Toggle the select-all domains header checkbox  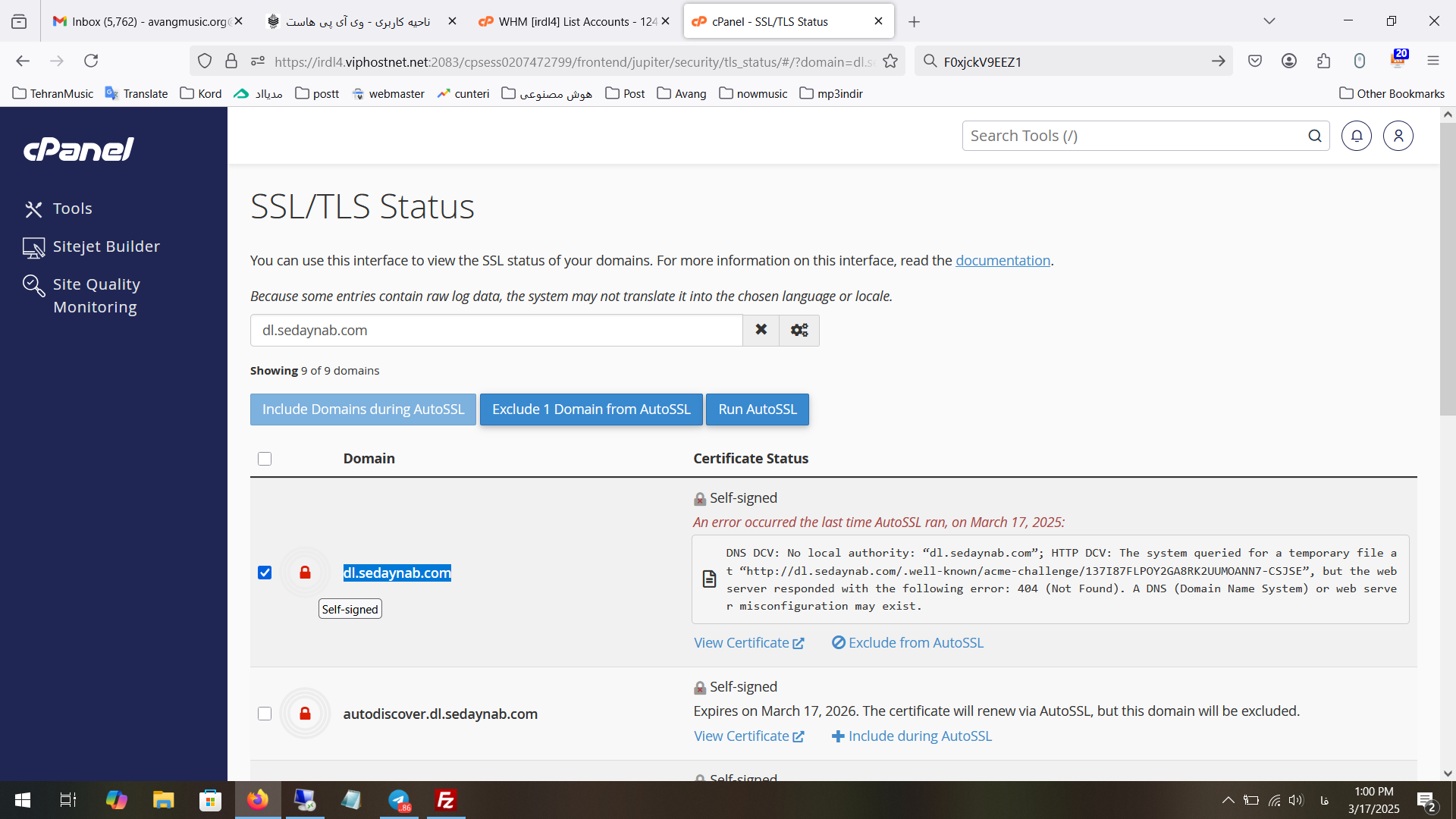265,459
